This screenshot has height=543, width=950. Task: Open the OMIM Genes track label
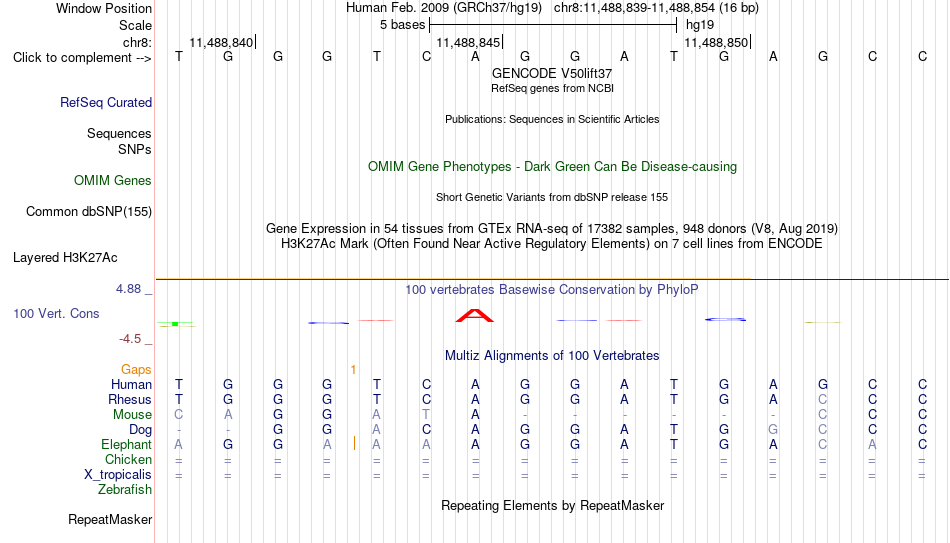113,181
